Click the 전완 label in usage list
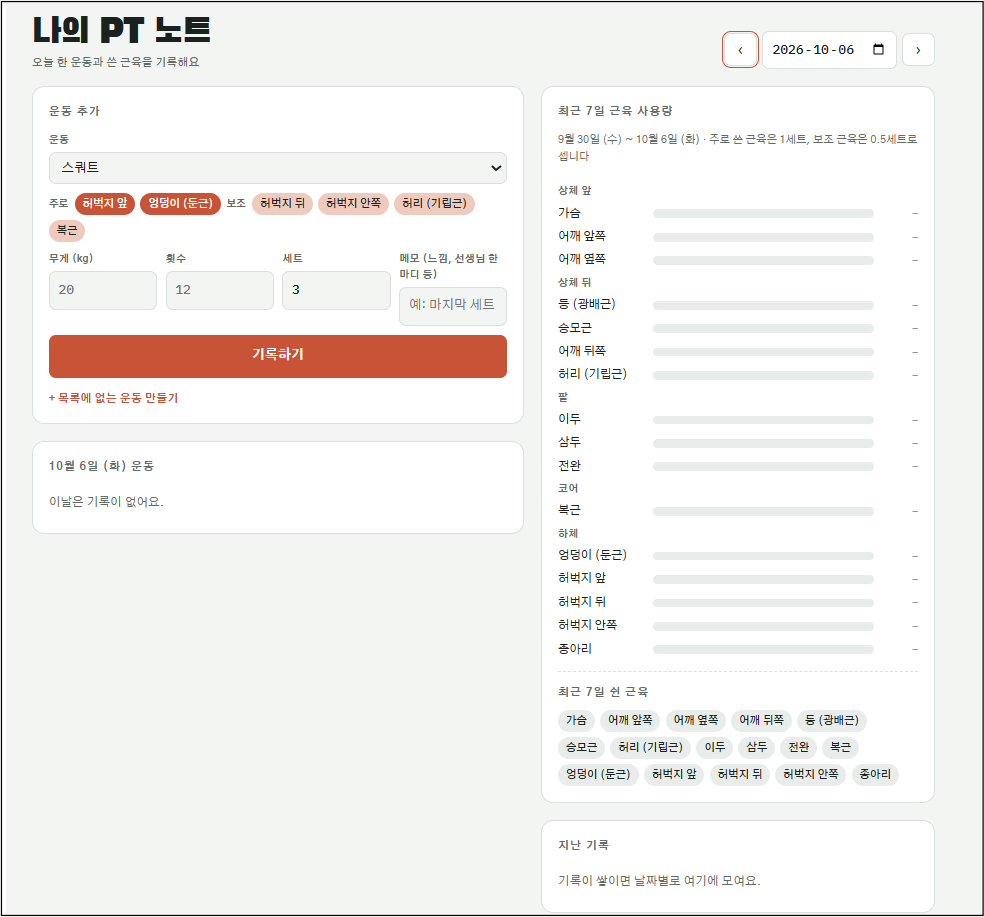Viewport: 984px width, 917px height. pyautogui.click(x=569, y=466)
